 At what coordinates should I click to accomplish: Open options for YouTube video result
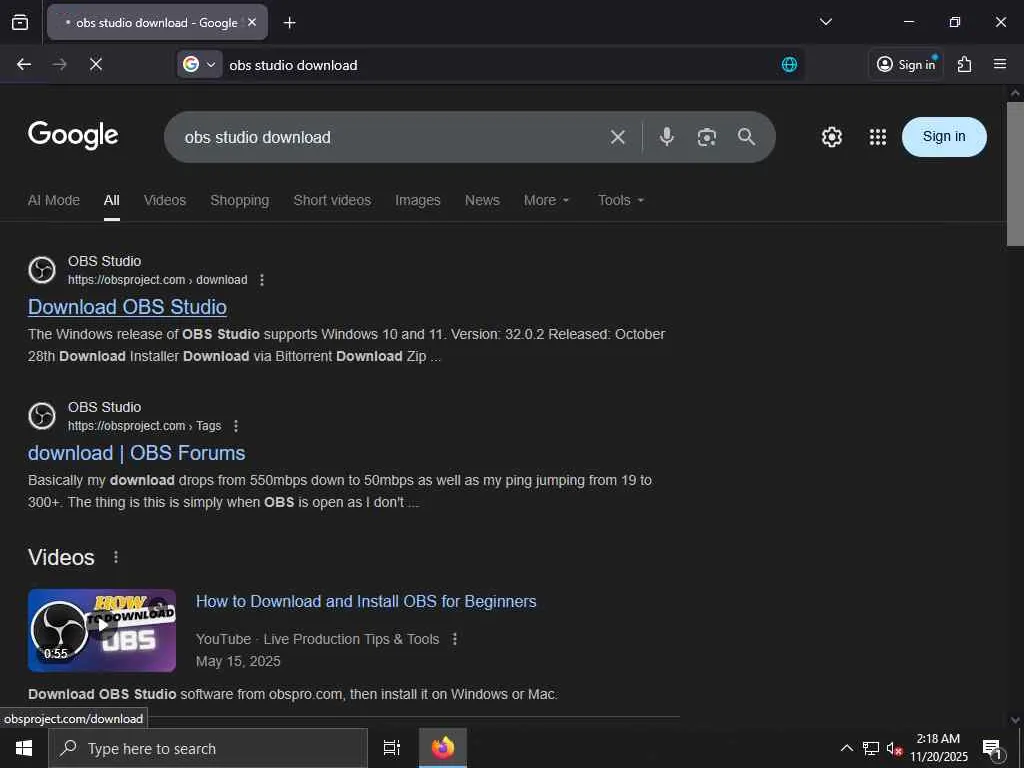(455, 639)
